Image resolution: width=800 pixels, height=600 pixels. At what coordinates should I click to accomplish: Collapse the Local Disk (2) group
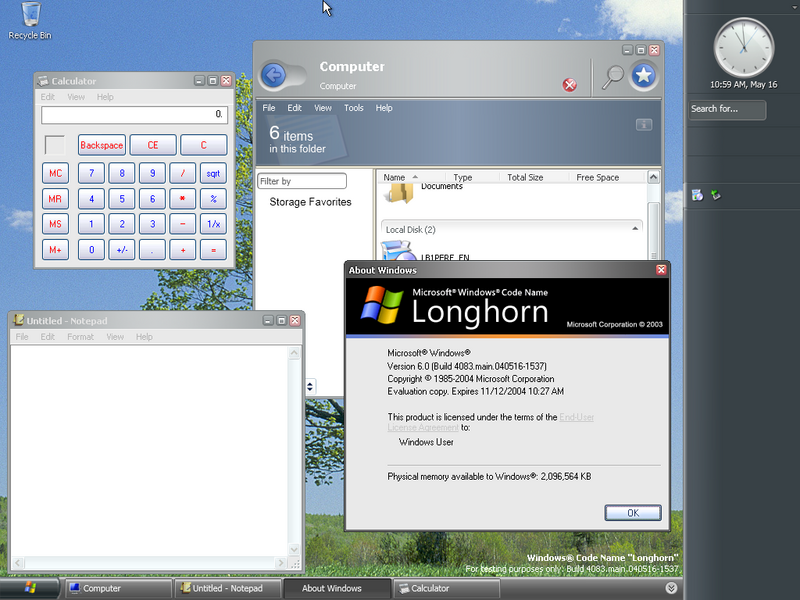tap(635, 229)
